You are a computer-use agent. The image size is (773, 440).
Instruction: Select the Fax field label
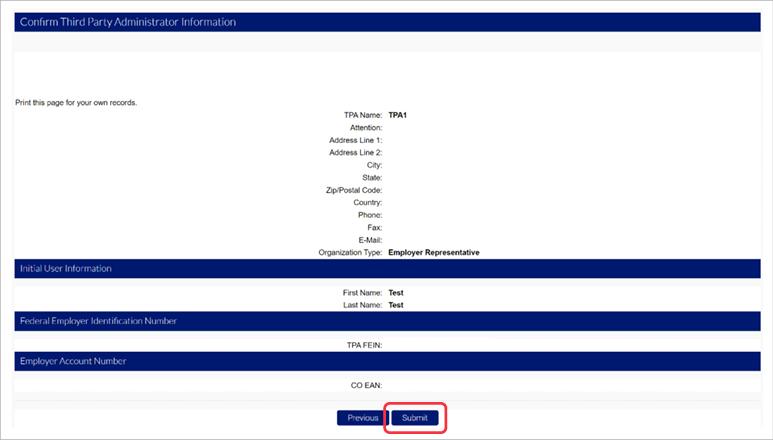click(x=374, y=228)
